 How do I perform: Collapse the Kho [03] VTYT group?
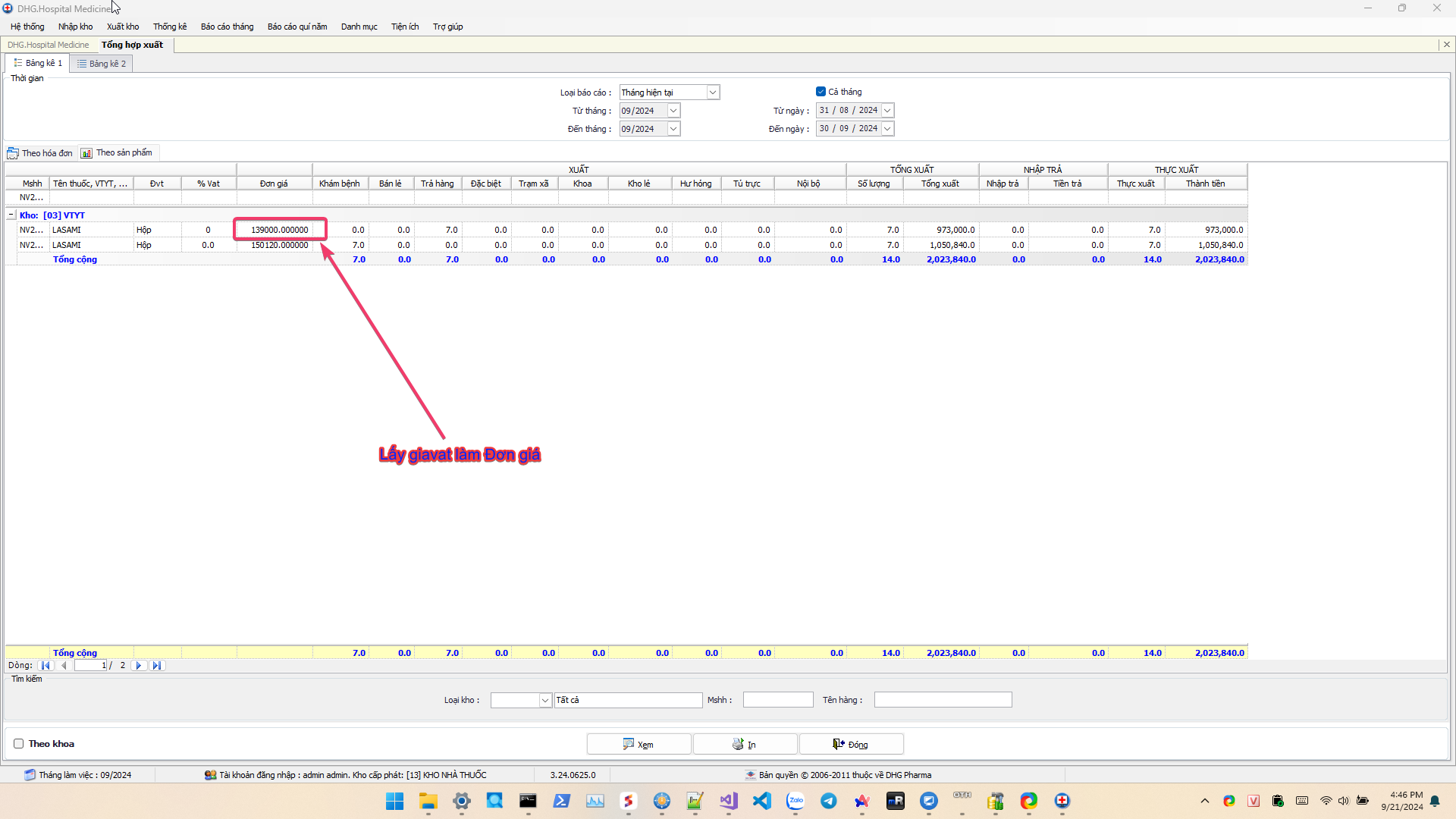coord(11,215)
